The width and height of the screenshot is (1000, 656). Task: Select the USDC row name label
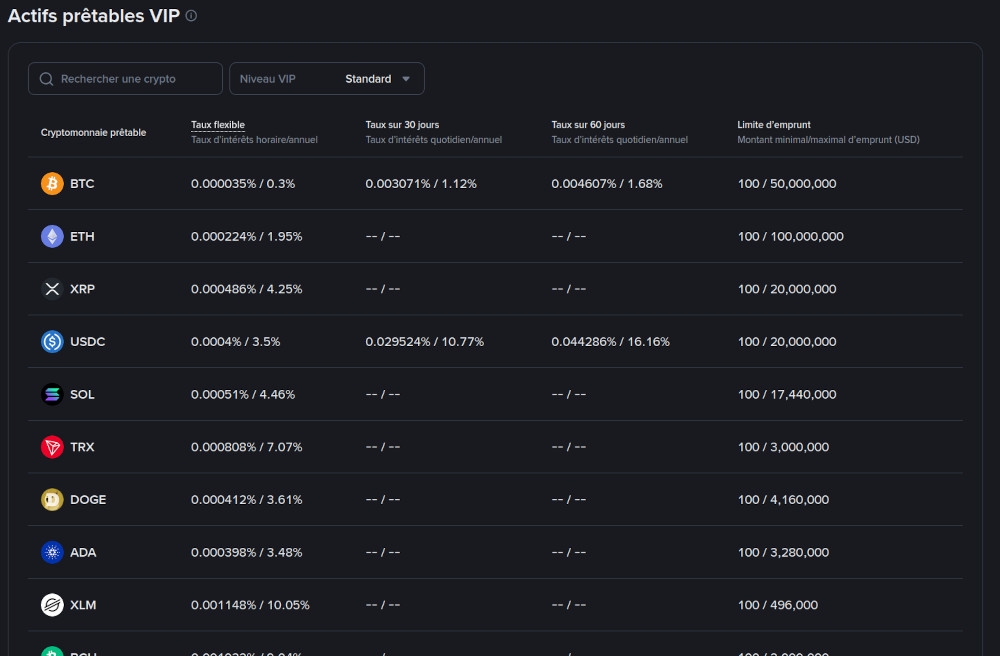click(87, 342)
